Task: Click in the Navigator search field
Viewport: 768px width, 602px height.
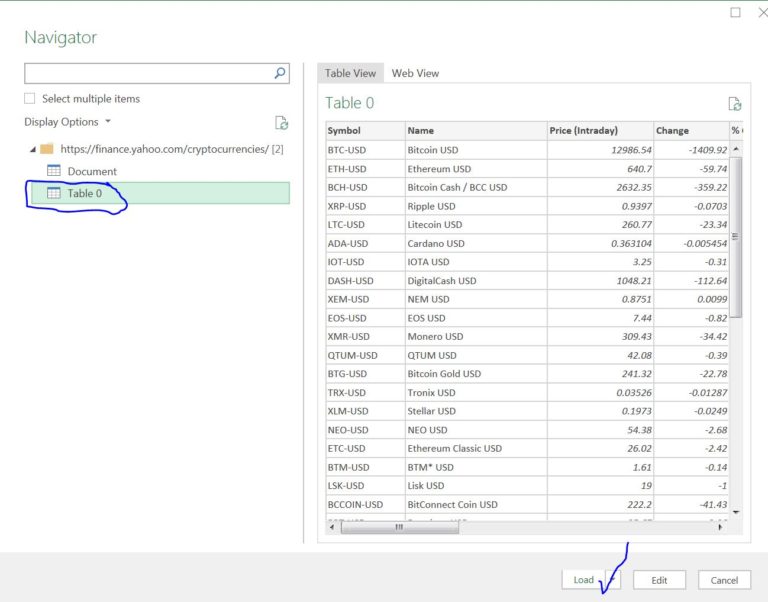Action: pyautogui.click(x=148, y=73)
